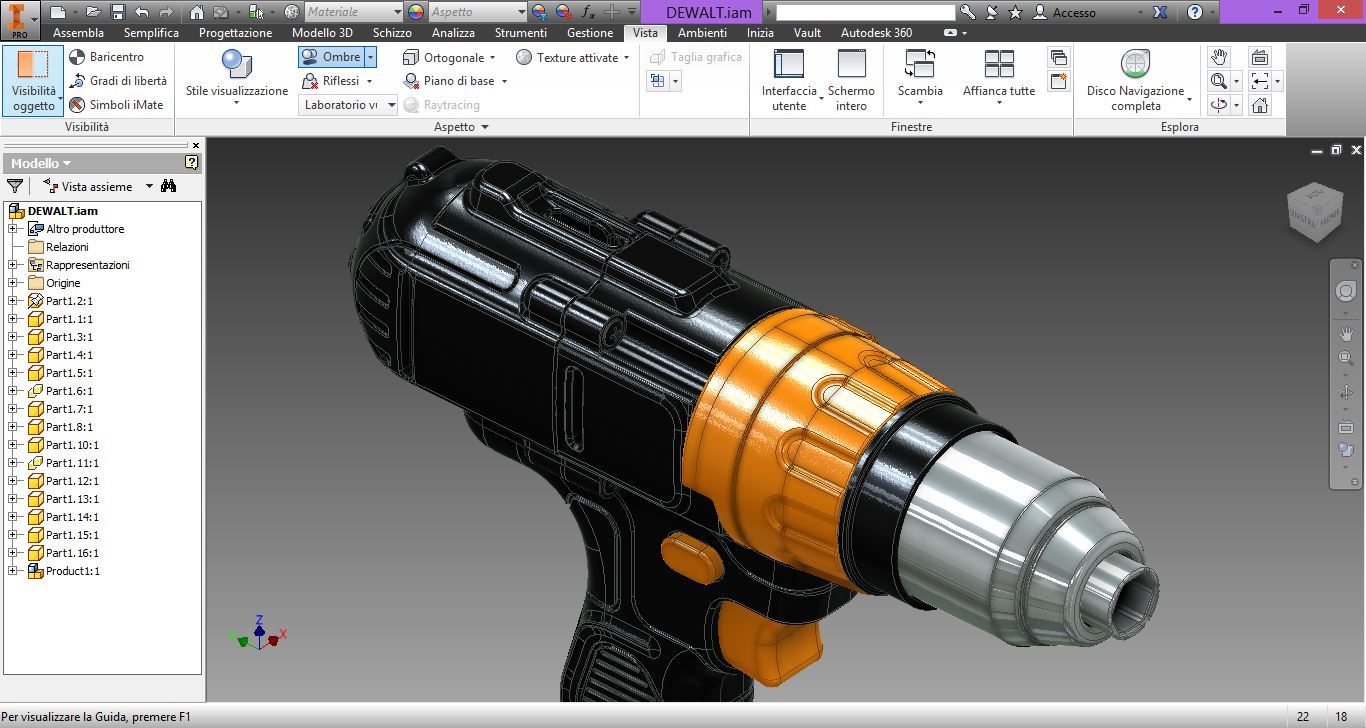The width and height of the screenshot is (1366, 728).
Task: Expand the Rappresentazioni tree node
Action: 13,265
